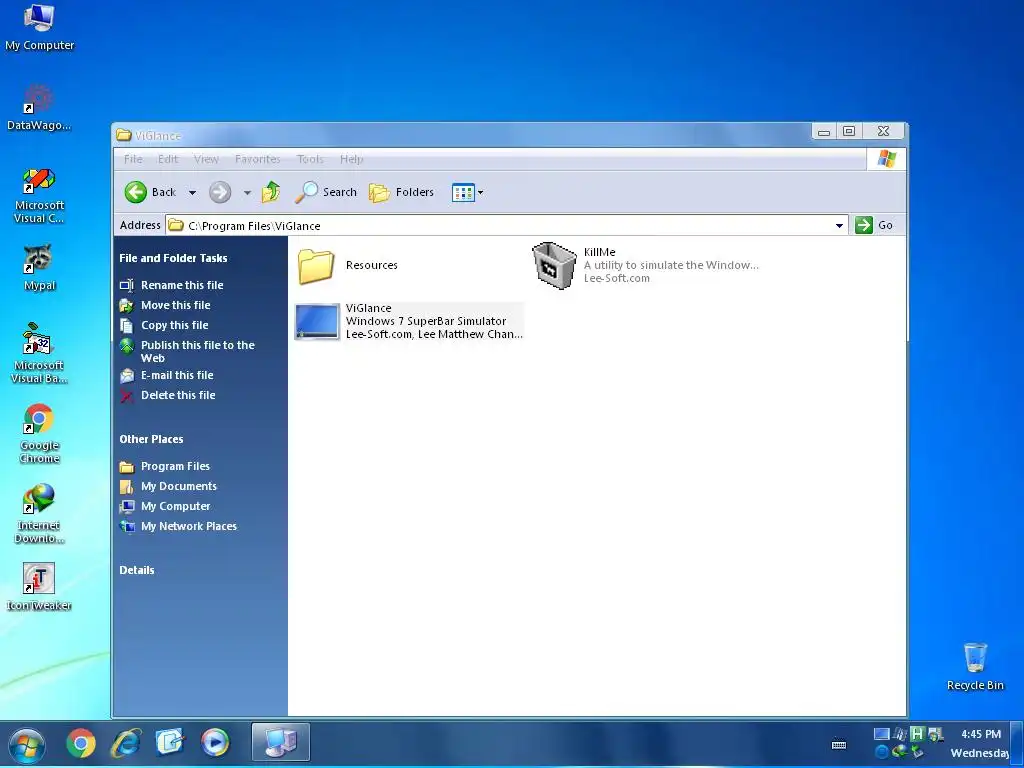This screenshot has width=1024, height=768.
Task: Go to My Computer in Other Places
Action: 176,506
